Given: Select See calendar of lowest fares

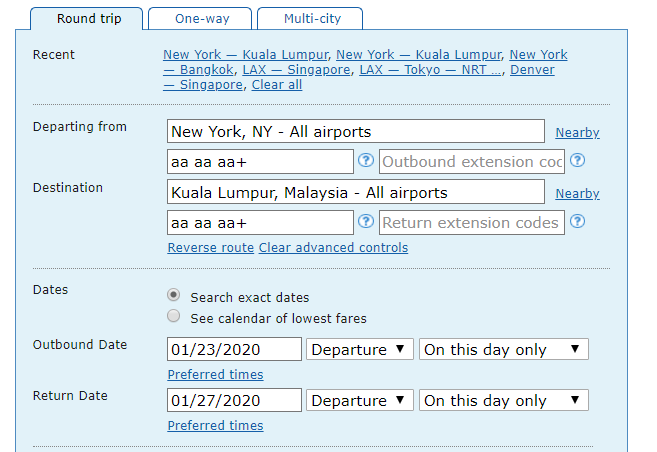Looking at the screenshot, I should 173,316.
